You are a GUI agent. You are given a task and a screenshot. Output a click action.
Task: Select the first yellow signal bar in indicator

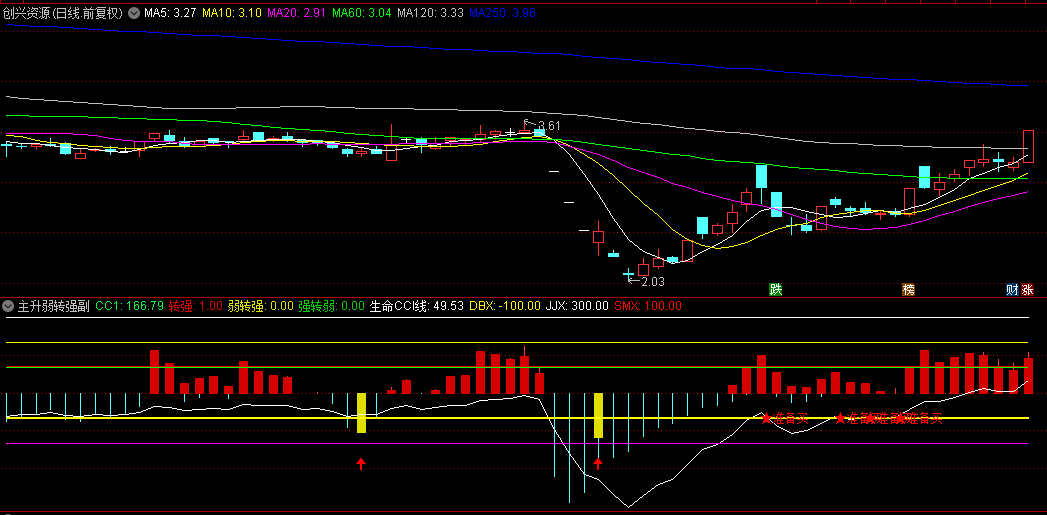point(361,413)
